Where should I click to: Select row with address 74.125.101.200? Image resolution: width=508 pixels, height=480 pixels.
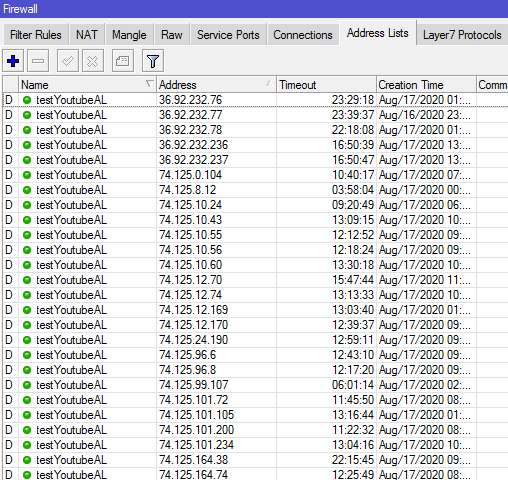click(255, 430)
